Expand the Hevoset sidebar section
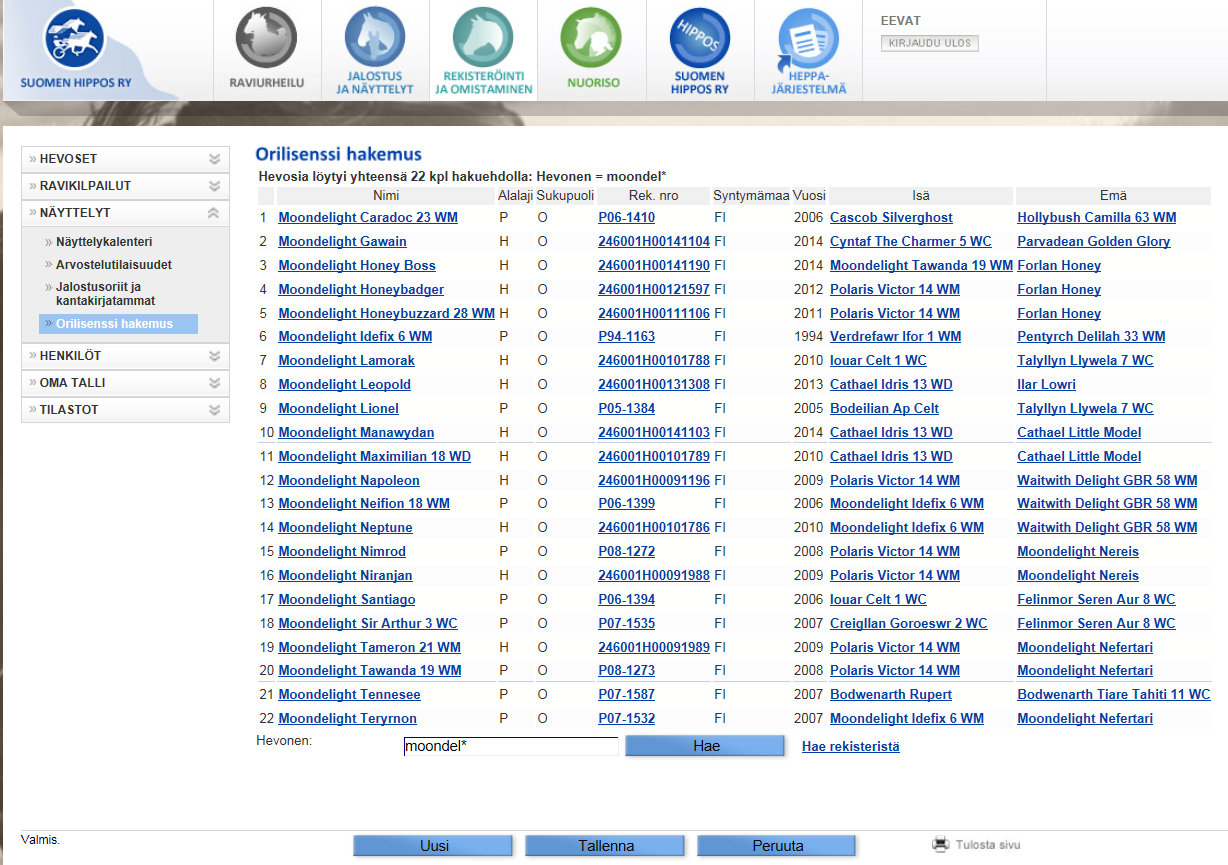 [x=125, y=159]
